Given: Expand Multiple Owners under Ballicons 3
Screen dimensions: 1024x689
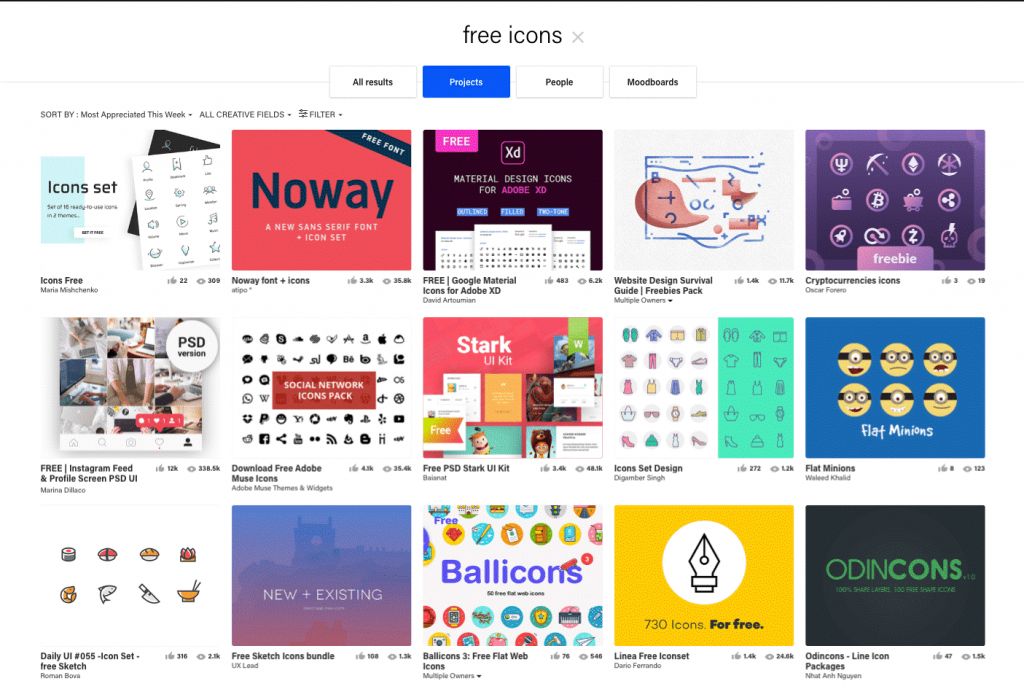Looking at the screenshot, I should (452, 676).
